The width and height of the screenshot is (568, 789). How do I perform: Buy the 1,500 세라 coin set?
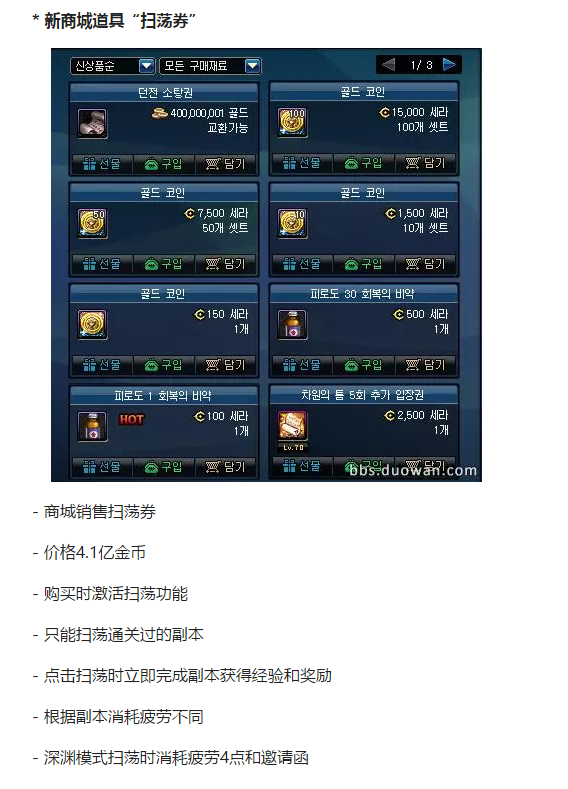coord(363,264)
